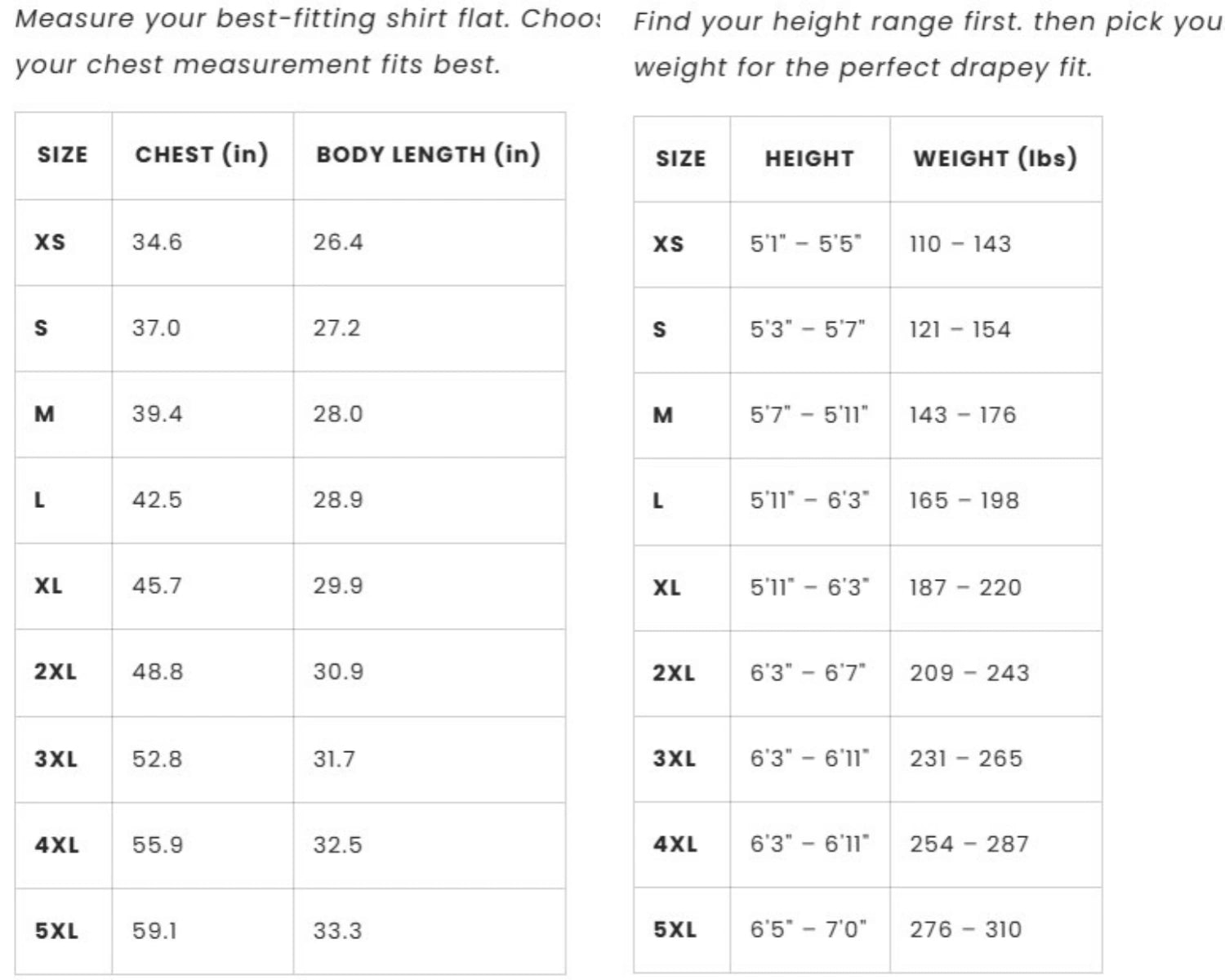Select the BODY LENGTH (in) column header

coord(428,154)
